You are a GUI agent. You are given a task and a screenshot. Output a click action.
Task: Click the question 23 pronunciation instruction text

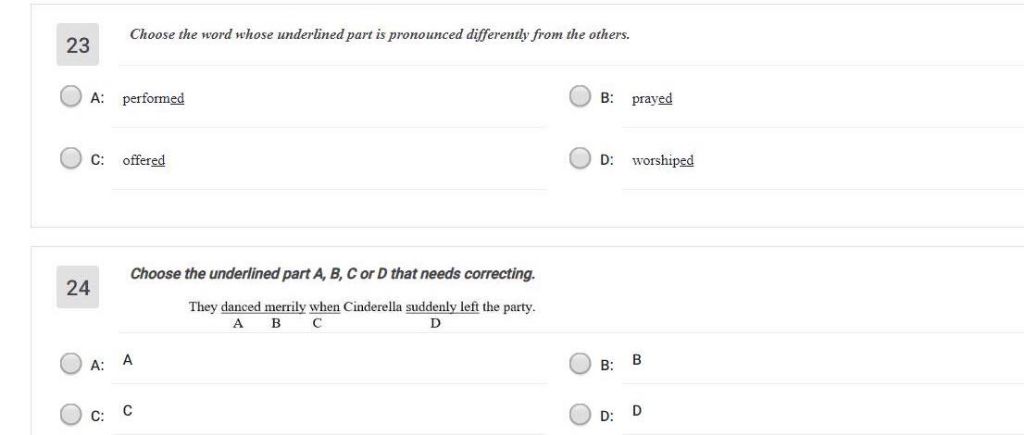point(380,35)
